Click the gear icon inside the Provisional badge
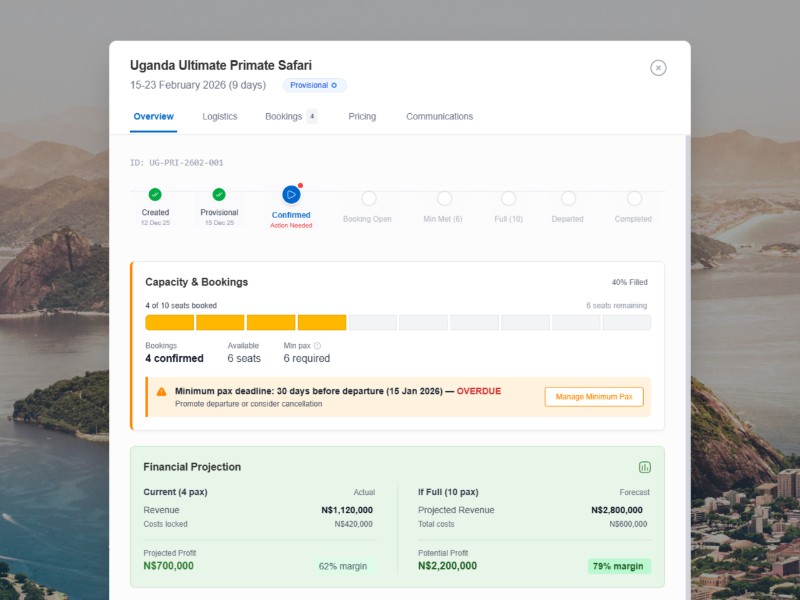The height and width of the screenshot is (600, 800). pyautogui.click(x=334, y=85)
